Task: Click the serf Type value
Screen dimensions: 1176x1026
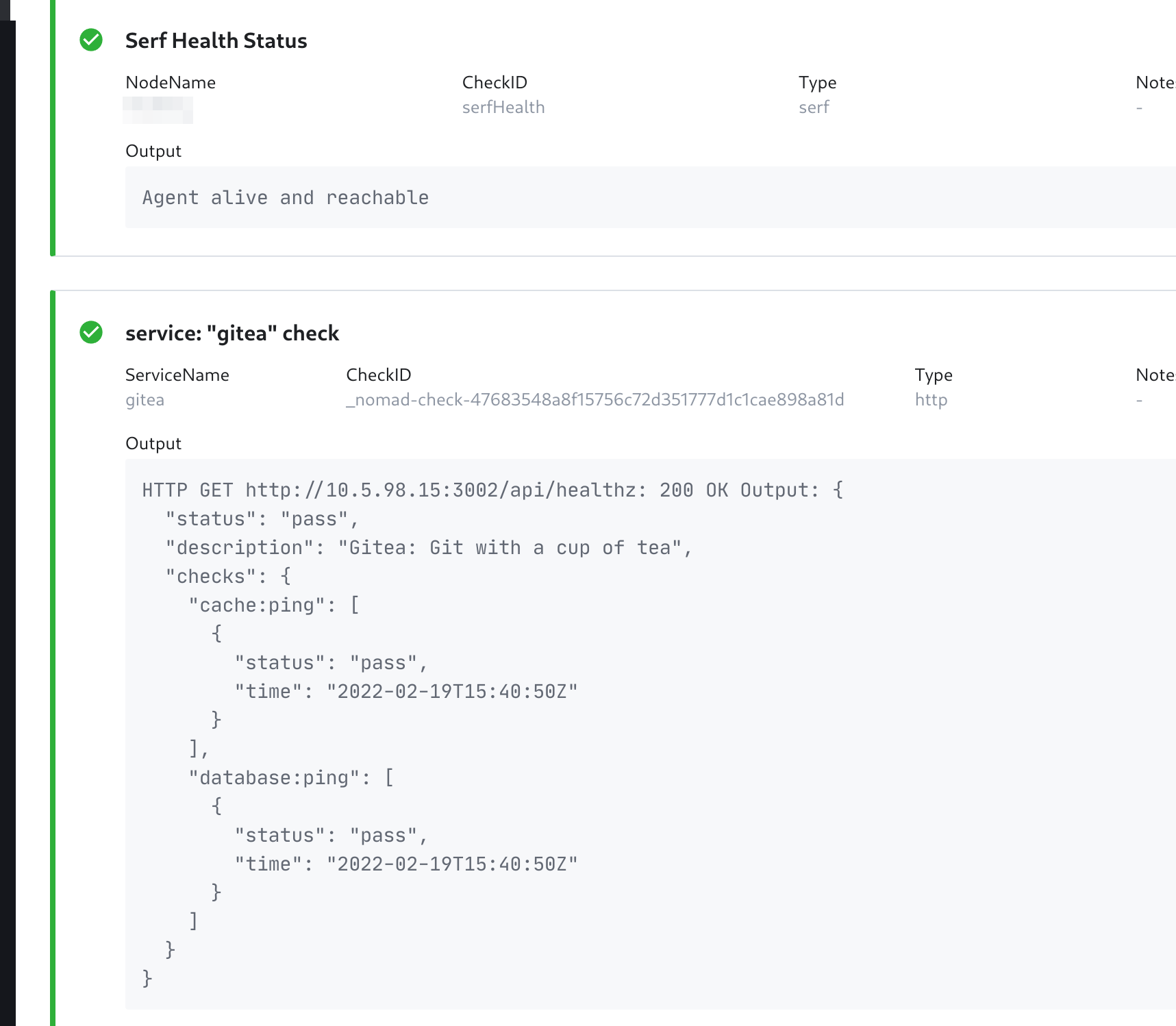Action: tap(814, 108)
